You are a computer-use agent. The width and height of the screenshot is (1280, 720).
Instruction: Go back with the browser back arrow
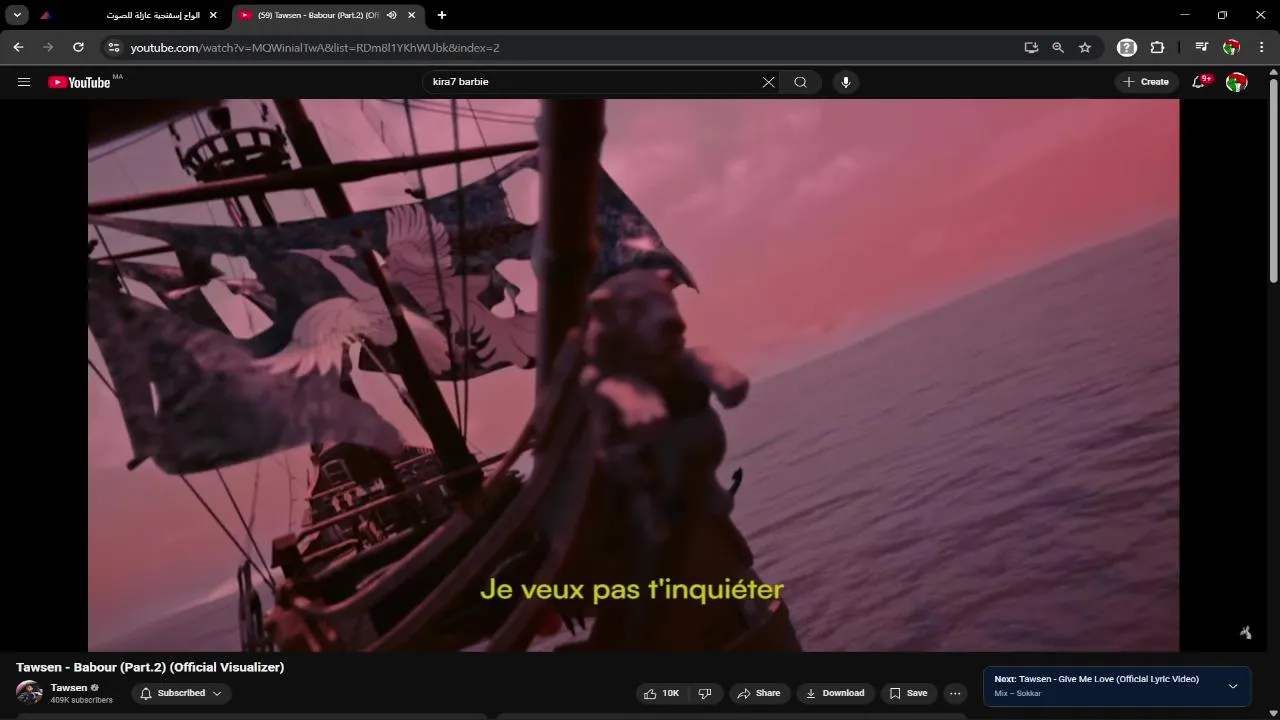[x=18, y=47]
